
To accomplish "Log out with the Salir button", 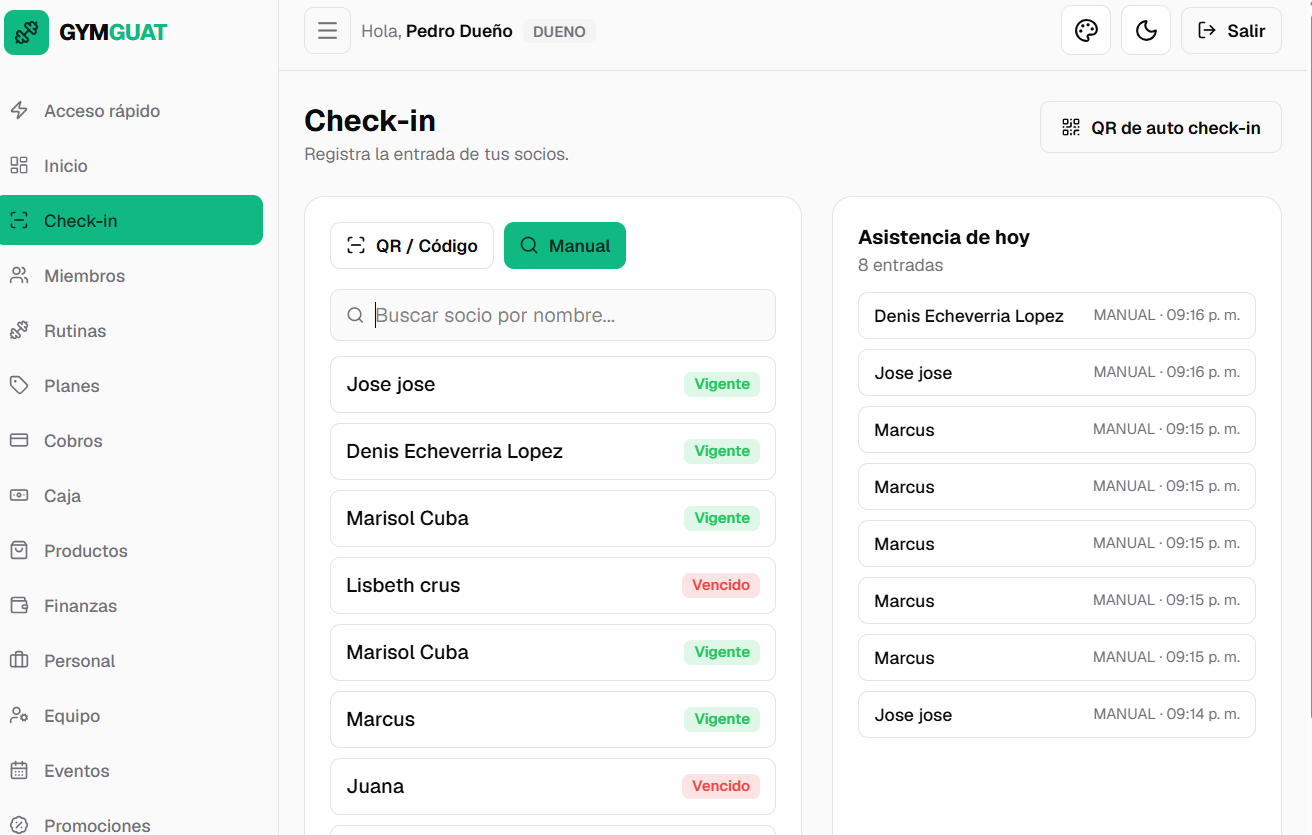I will click(x=1231, y=31).
